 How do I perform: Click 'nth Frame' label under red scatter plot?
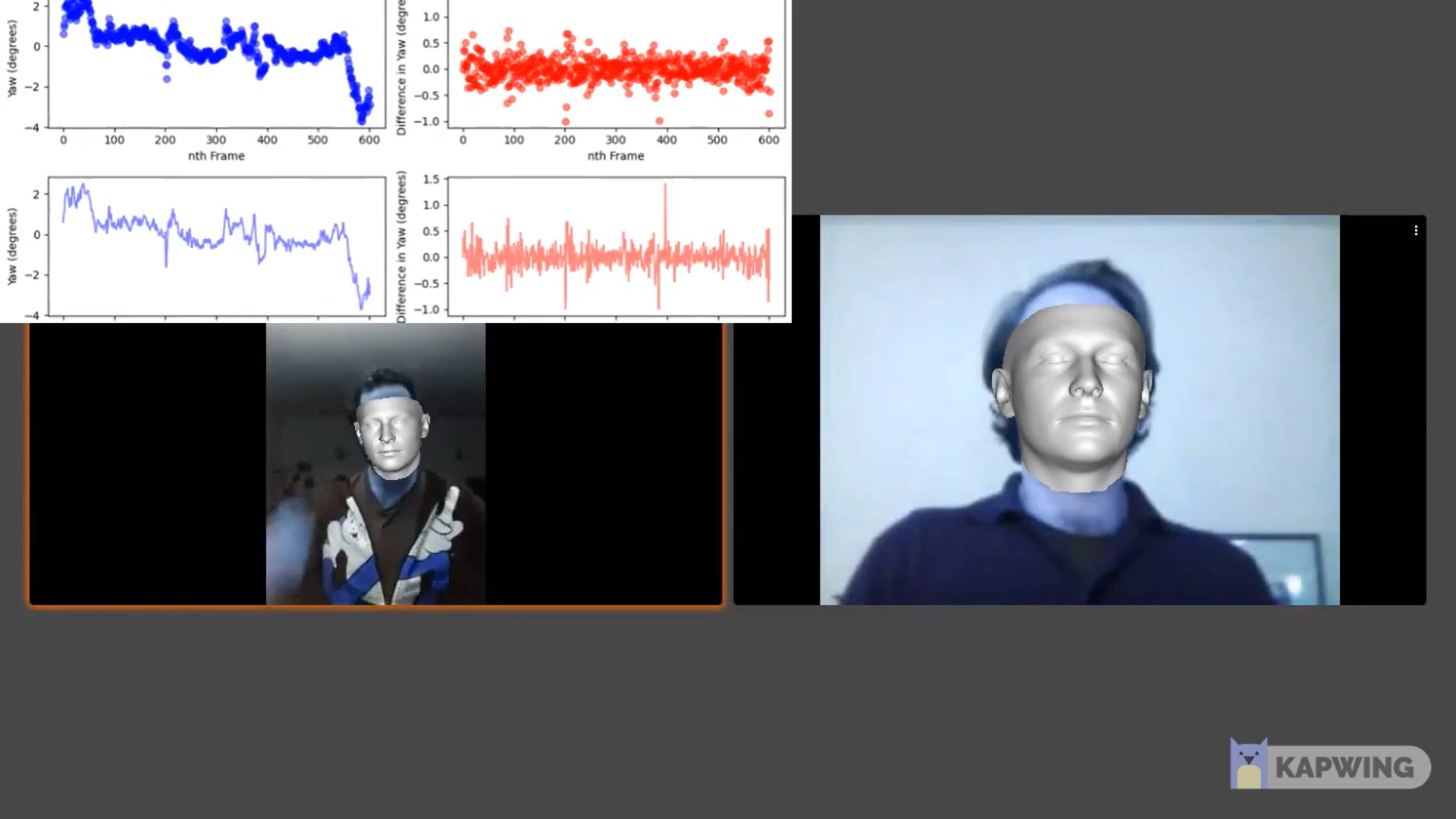[x=616, y=155]
